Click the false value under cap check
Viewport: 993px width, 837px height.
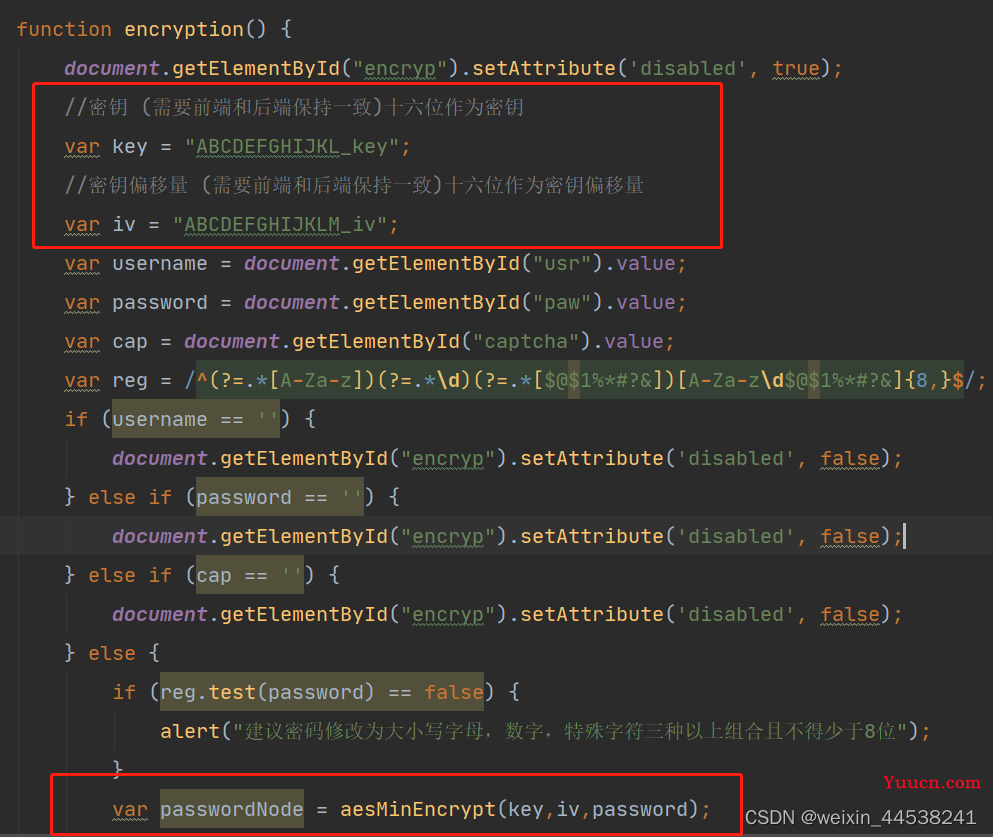point(851,614)
